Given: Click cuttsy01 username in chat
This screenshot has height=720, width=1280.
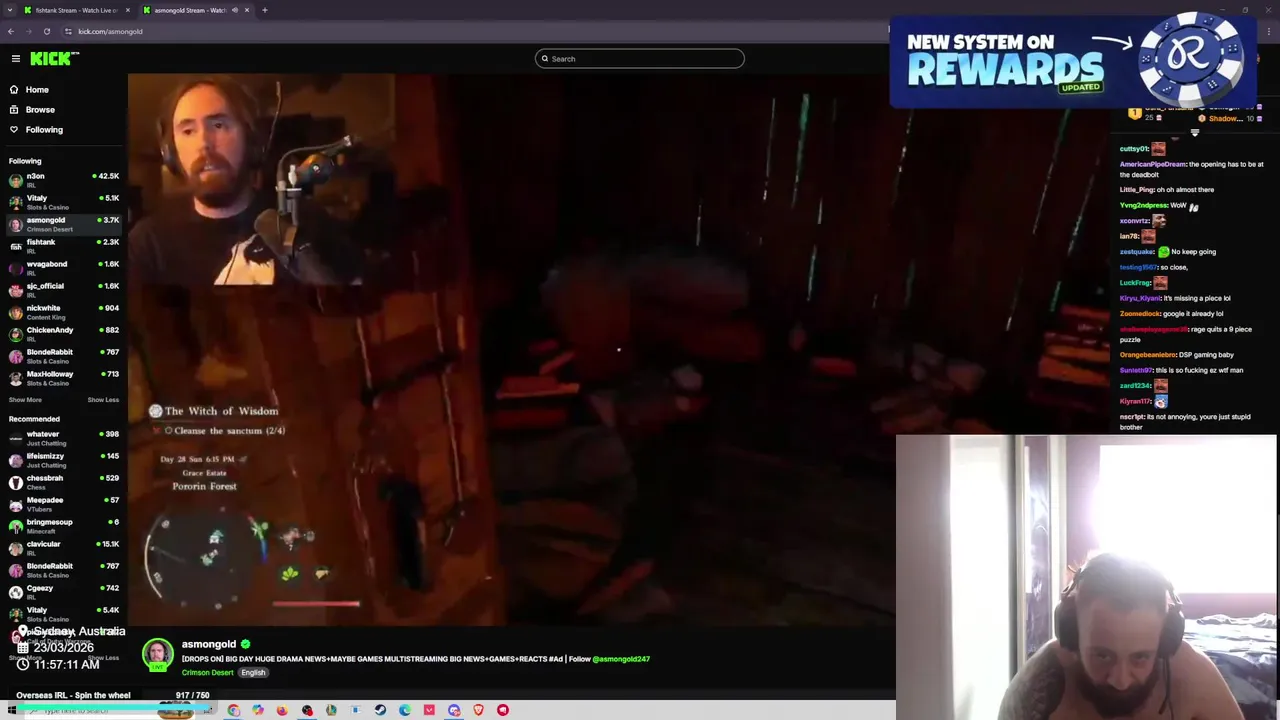Looking at the screenshot, I should tap(1133, 149).
